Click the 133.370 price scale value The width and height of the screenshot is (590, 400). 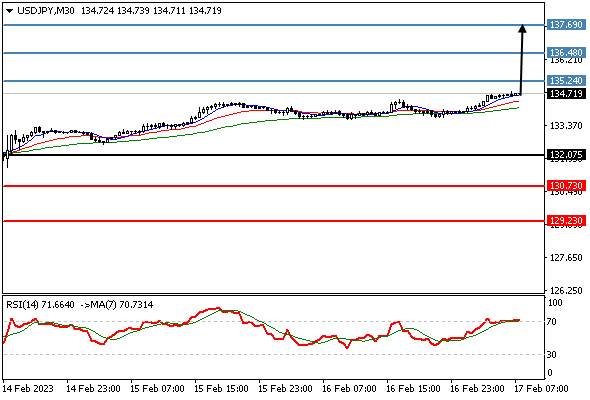click(x=566, y=125)
